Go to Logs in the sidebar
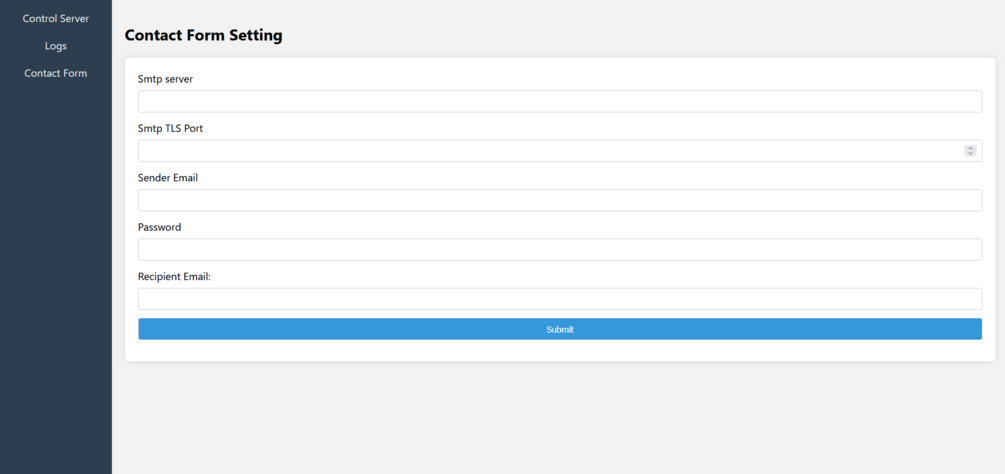 pos(56,46)
